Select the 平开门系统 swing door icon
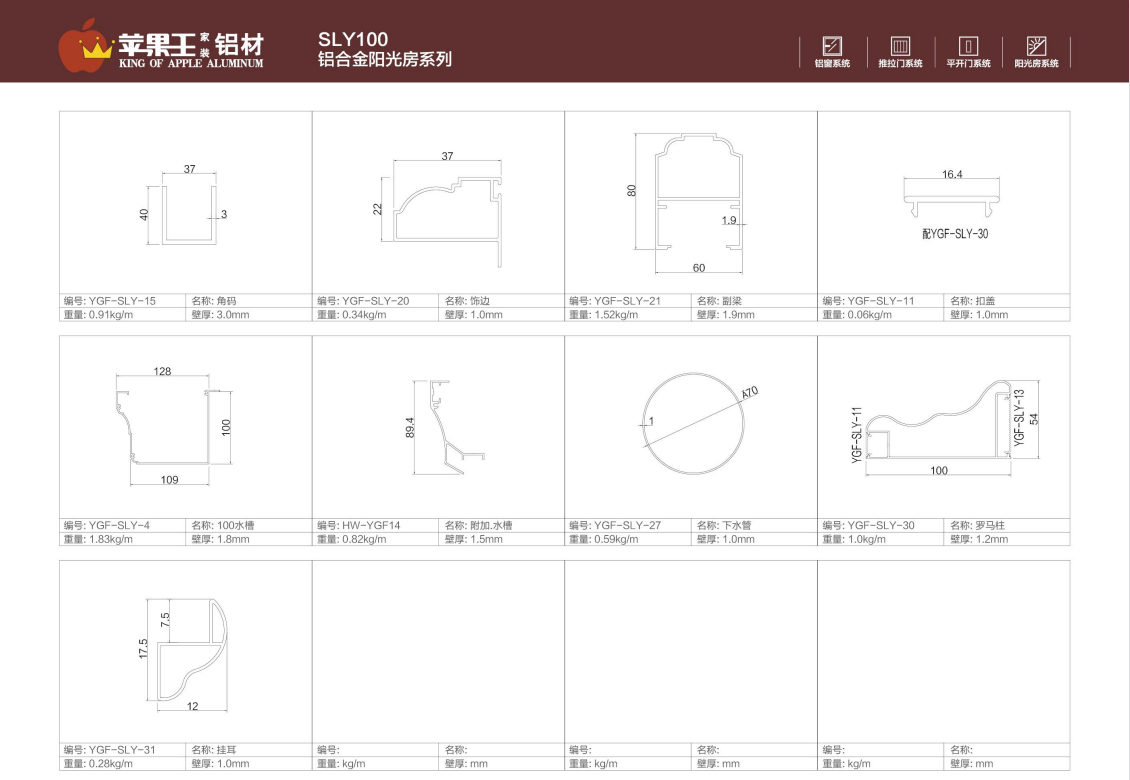 (967, 45)
